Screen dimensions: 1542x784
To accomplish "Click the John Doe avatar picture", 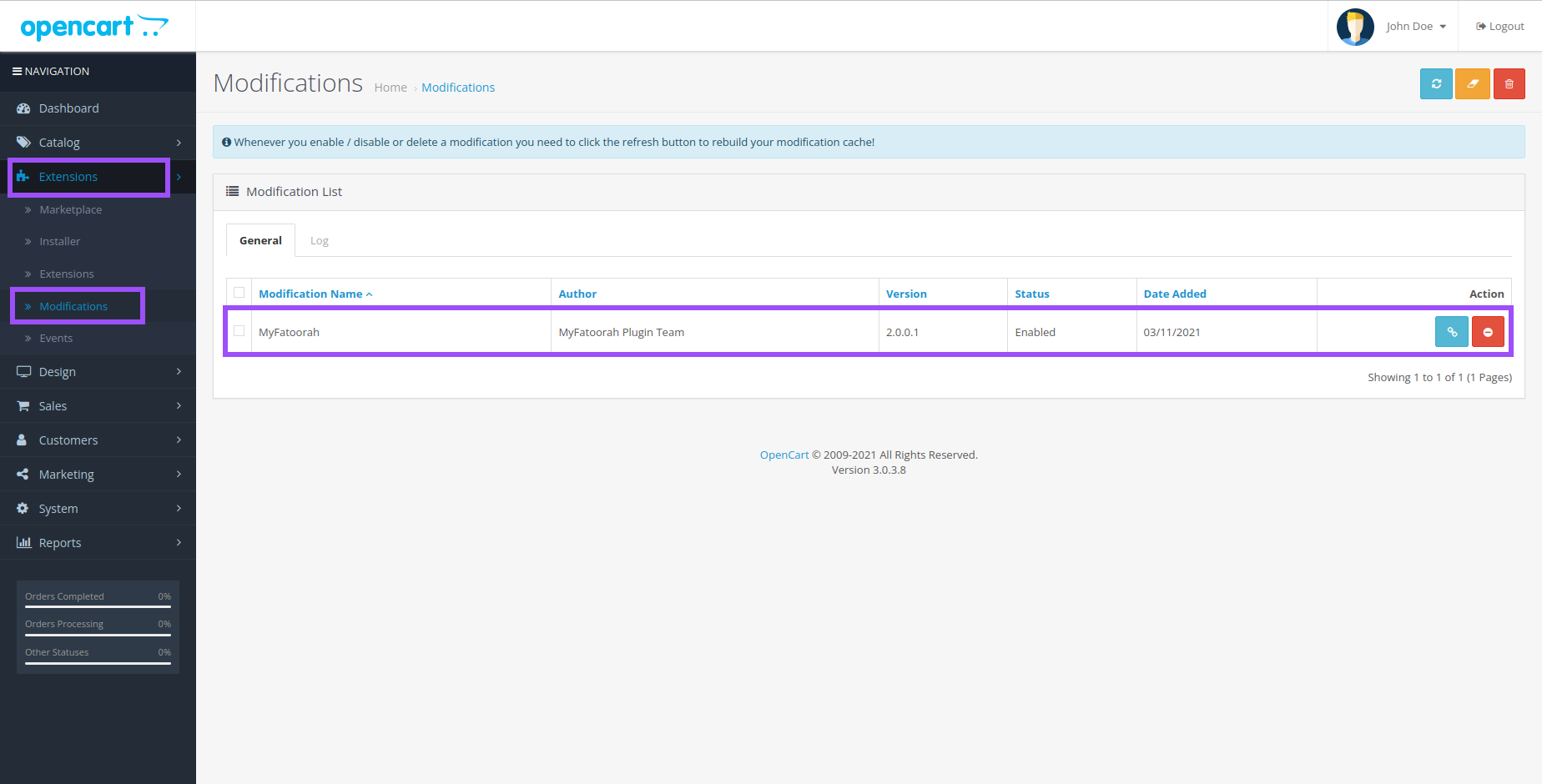I will coord(1355,27).
